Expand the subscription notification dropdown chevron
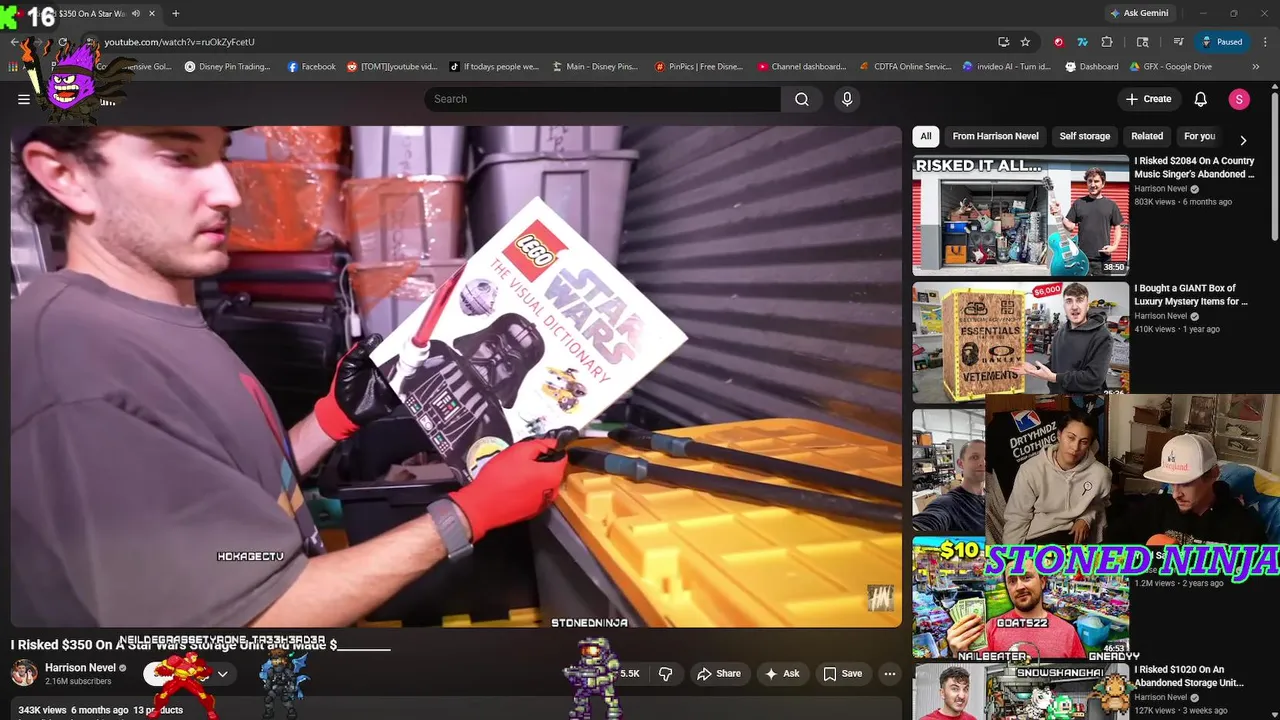Screen dimensions: 1280x720 tap(222, 674)
